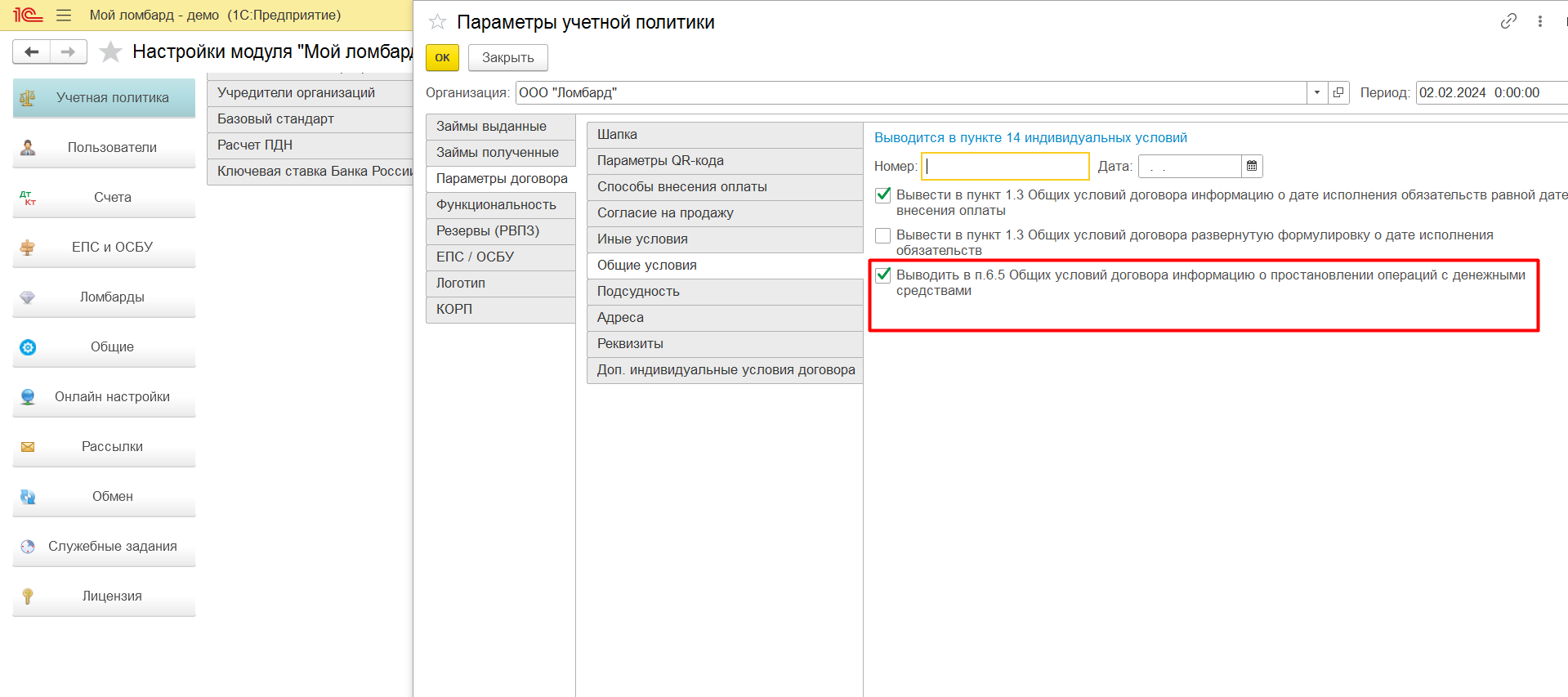Add settings page to favorites star
The height and width of the screenshot is (697, 1568).
coord(110,52)
